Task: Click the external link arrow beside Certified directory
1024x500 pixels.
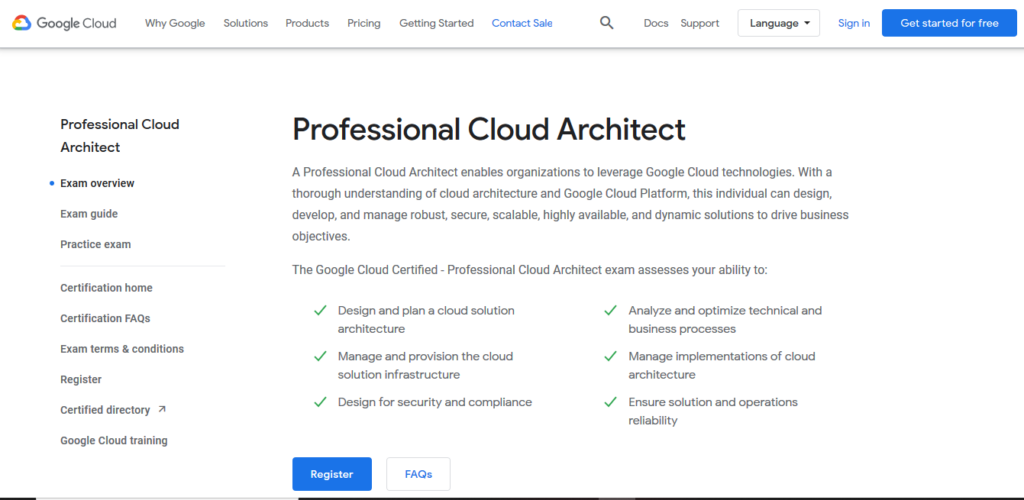Action: tap(162, 410)
